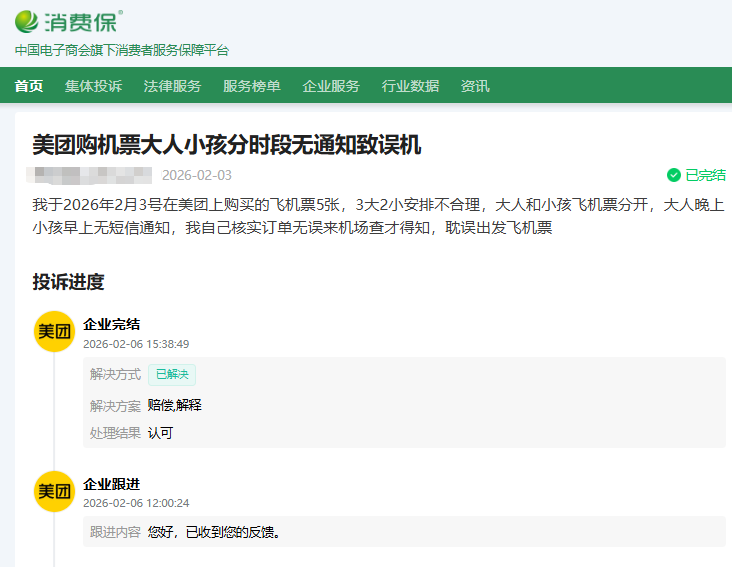Click the 已解决 resolution tag
732x567 pixels.
pyautogui.click(x=172, y=375)
